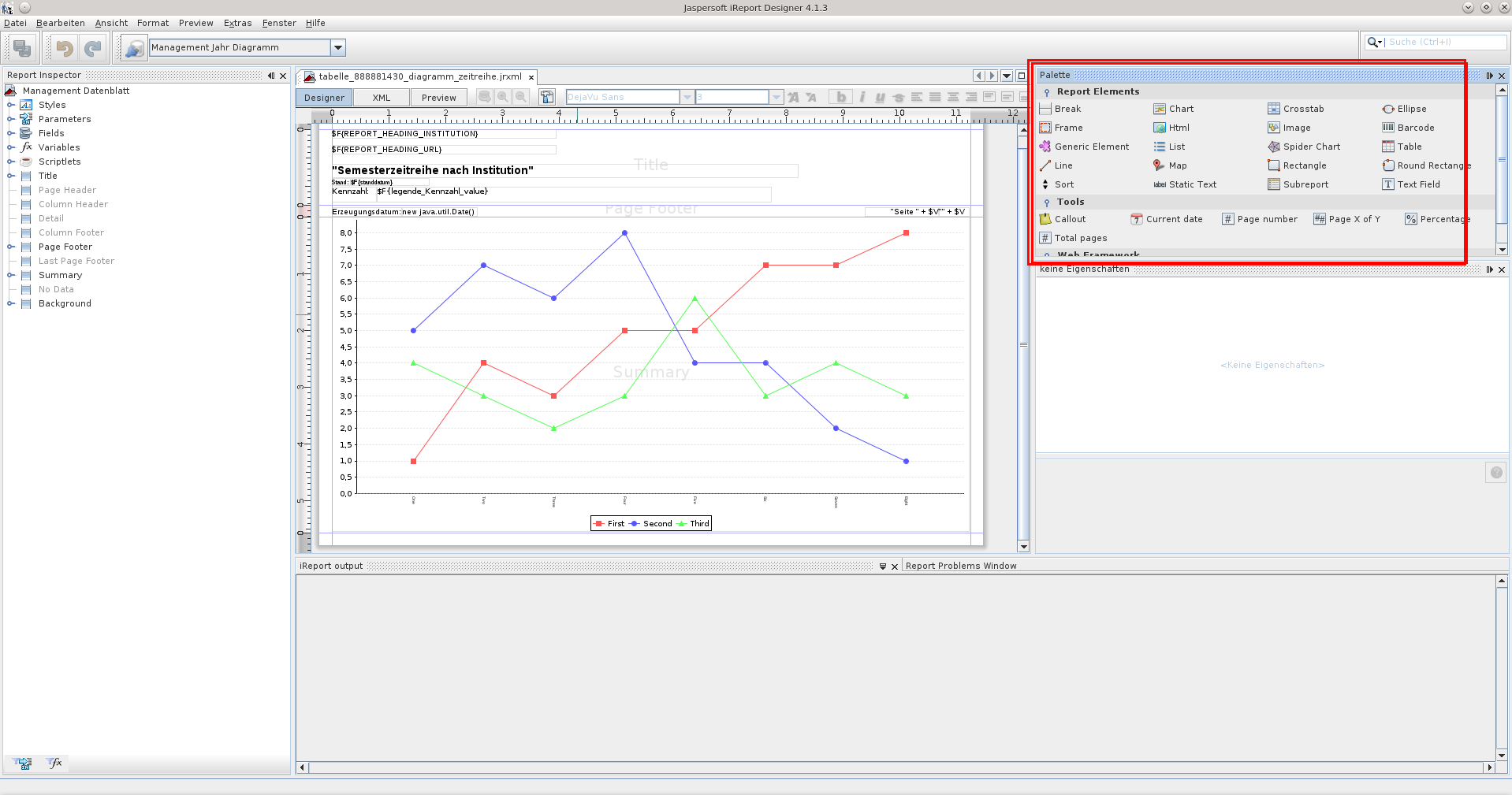The image size is (1512, 795).
Task: Click the format painter icon in designer toolbar
Action: pyautogui.click(x=547, y=97)
